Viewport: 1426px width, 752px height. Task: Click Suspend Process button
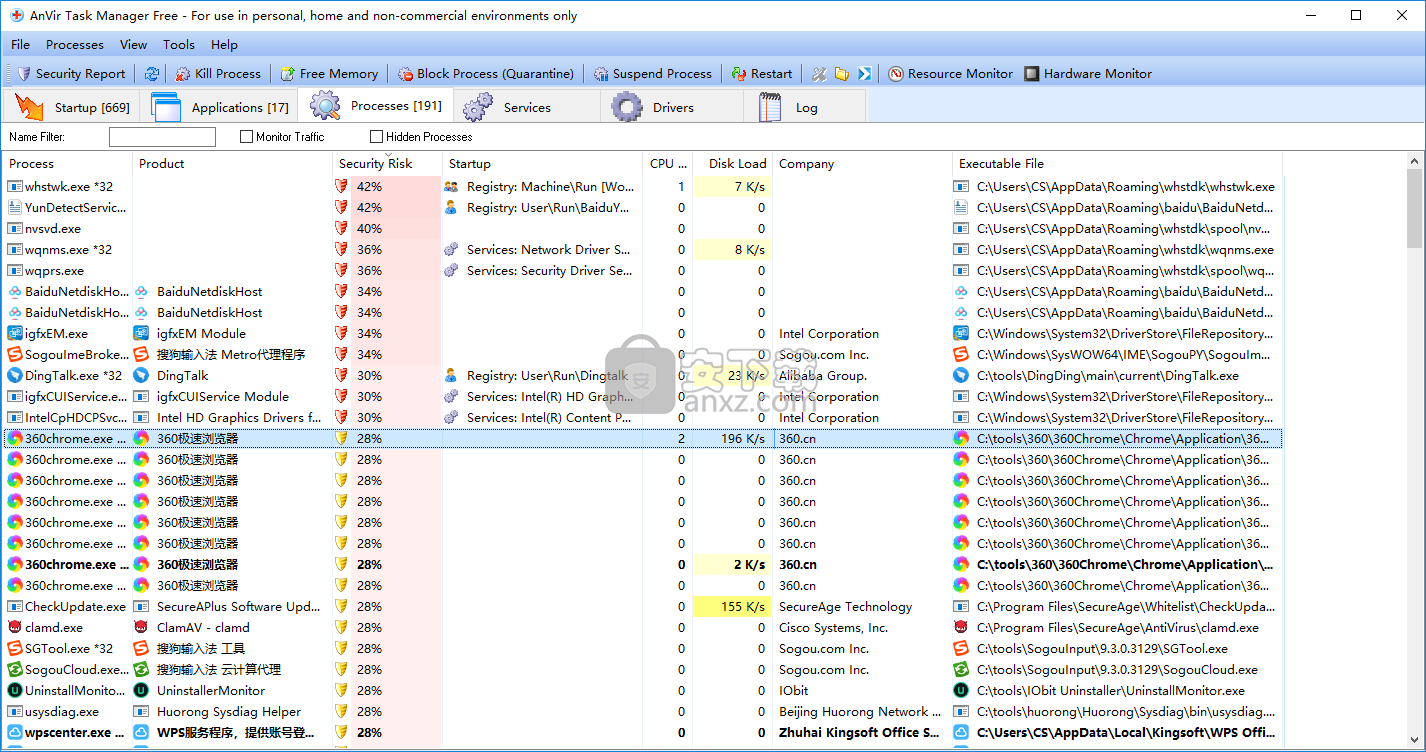653,73
